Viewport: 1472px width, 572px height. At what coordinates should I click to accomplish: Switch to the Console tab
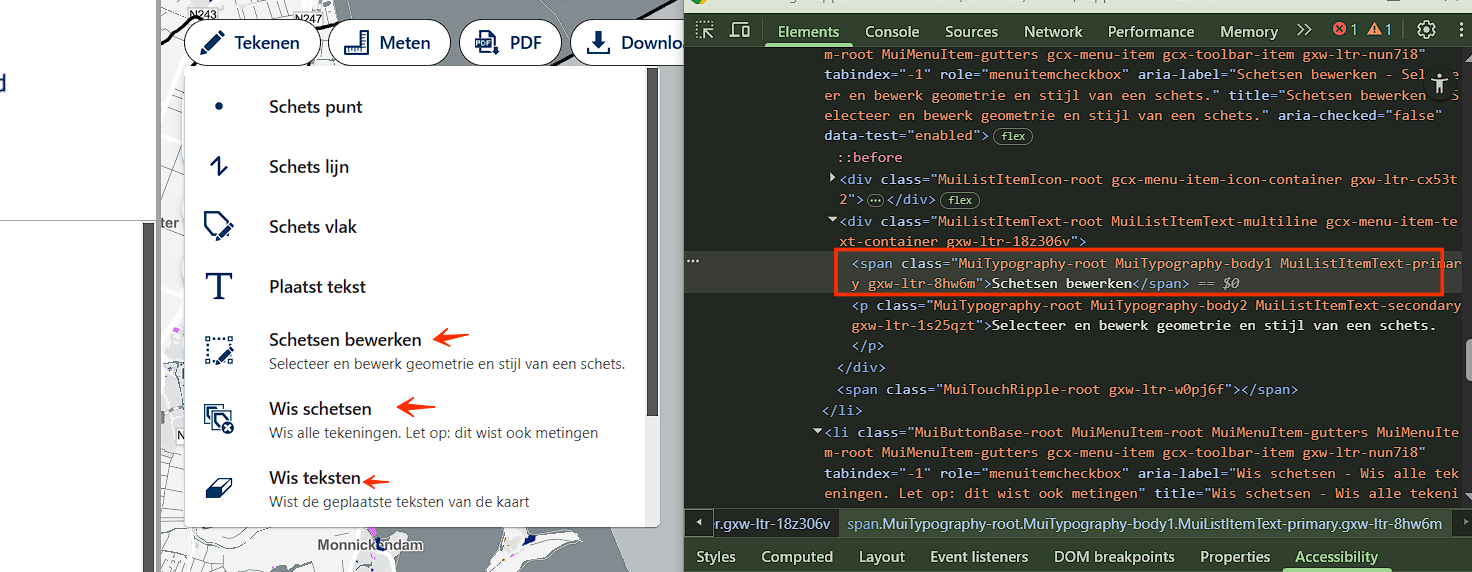(x=892, y=31)
